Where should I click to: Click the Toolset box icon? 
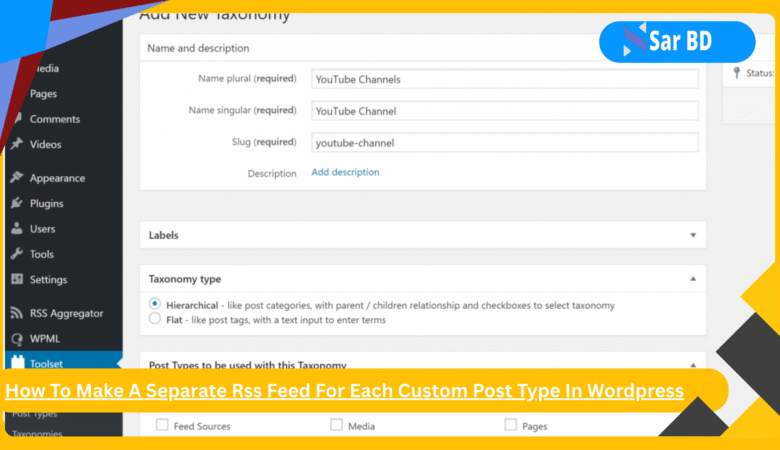pyautogui.click(x=17, y=362)
